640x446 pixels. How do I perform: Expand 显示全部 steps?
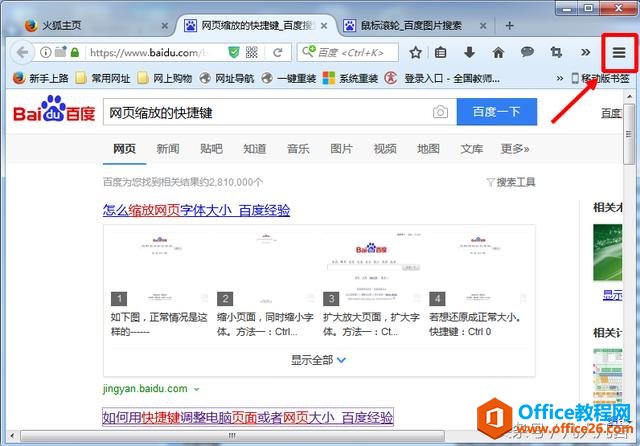point(318,360)
